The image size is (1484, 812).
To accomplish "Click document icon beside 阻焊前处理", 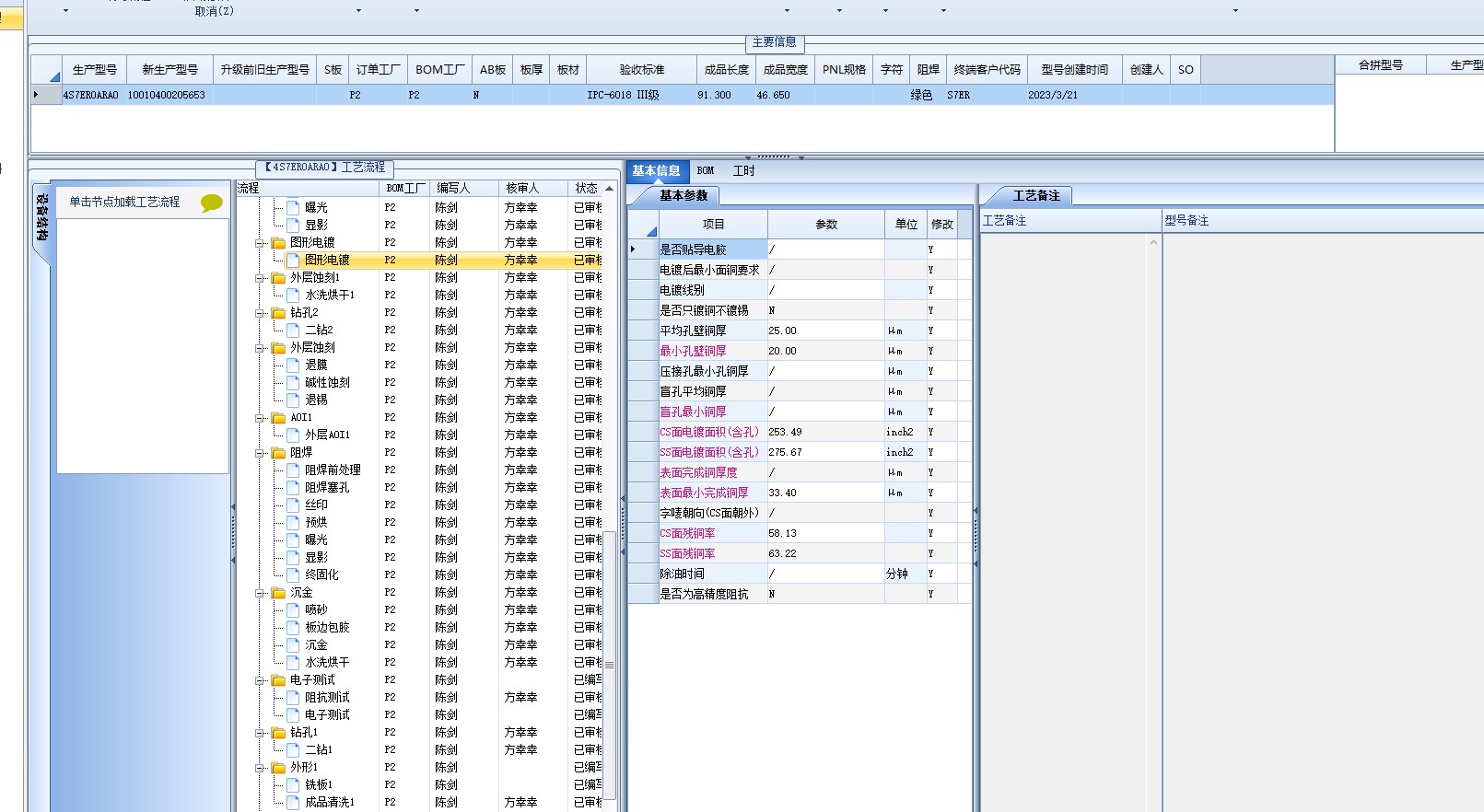I will [293, 470].
